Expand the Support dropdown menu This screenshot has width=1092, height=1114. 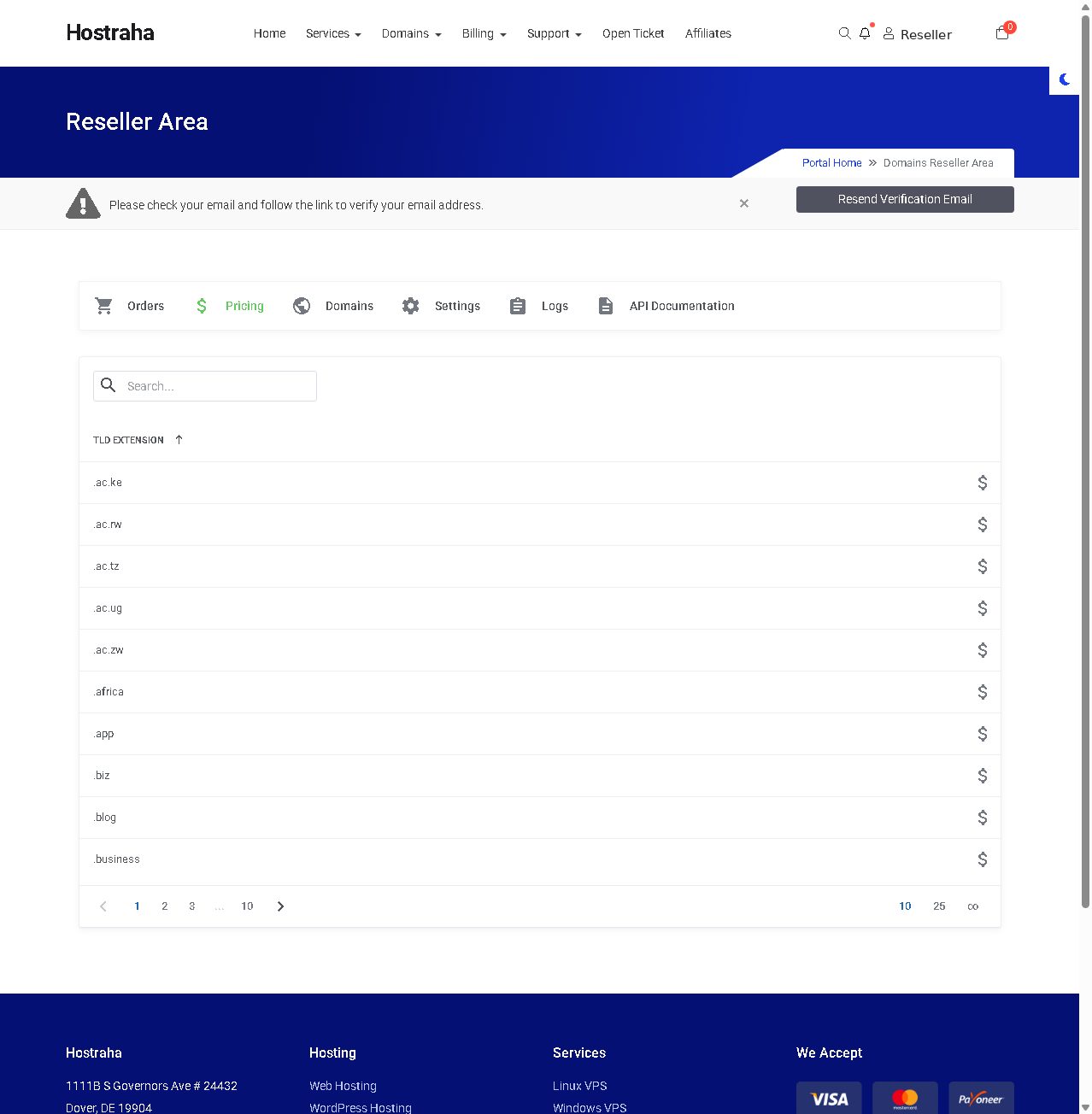pyautogui.click(x=554, y=33)
